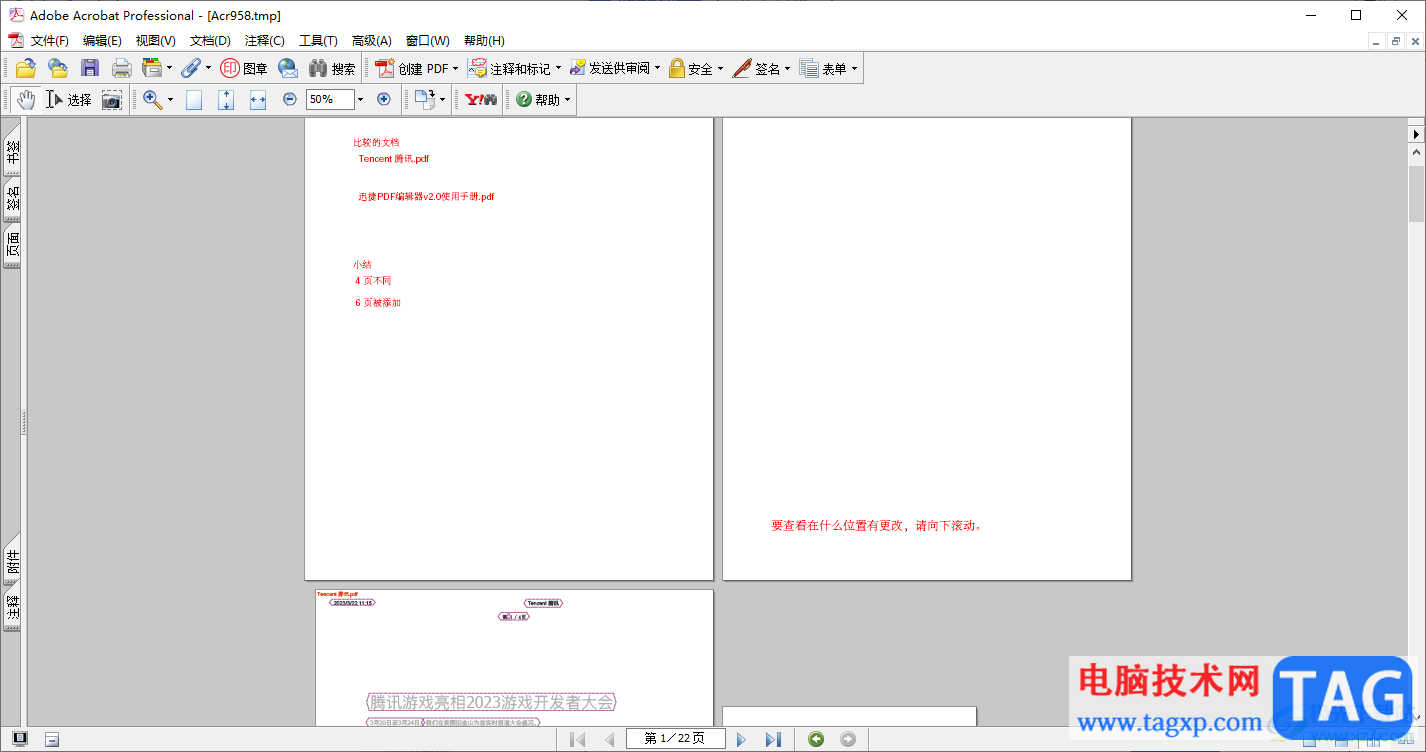Expand the 50% zoom level dropdown arrow
Image resolution: width=1426 pixels, height=752 pixels.
[x=360, y=99]
